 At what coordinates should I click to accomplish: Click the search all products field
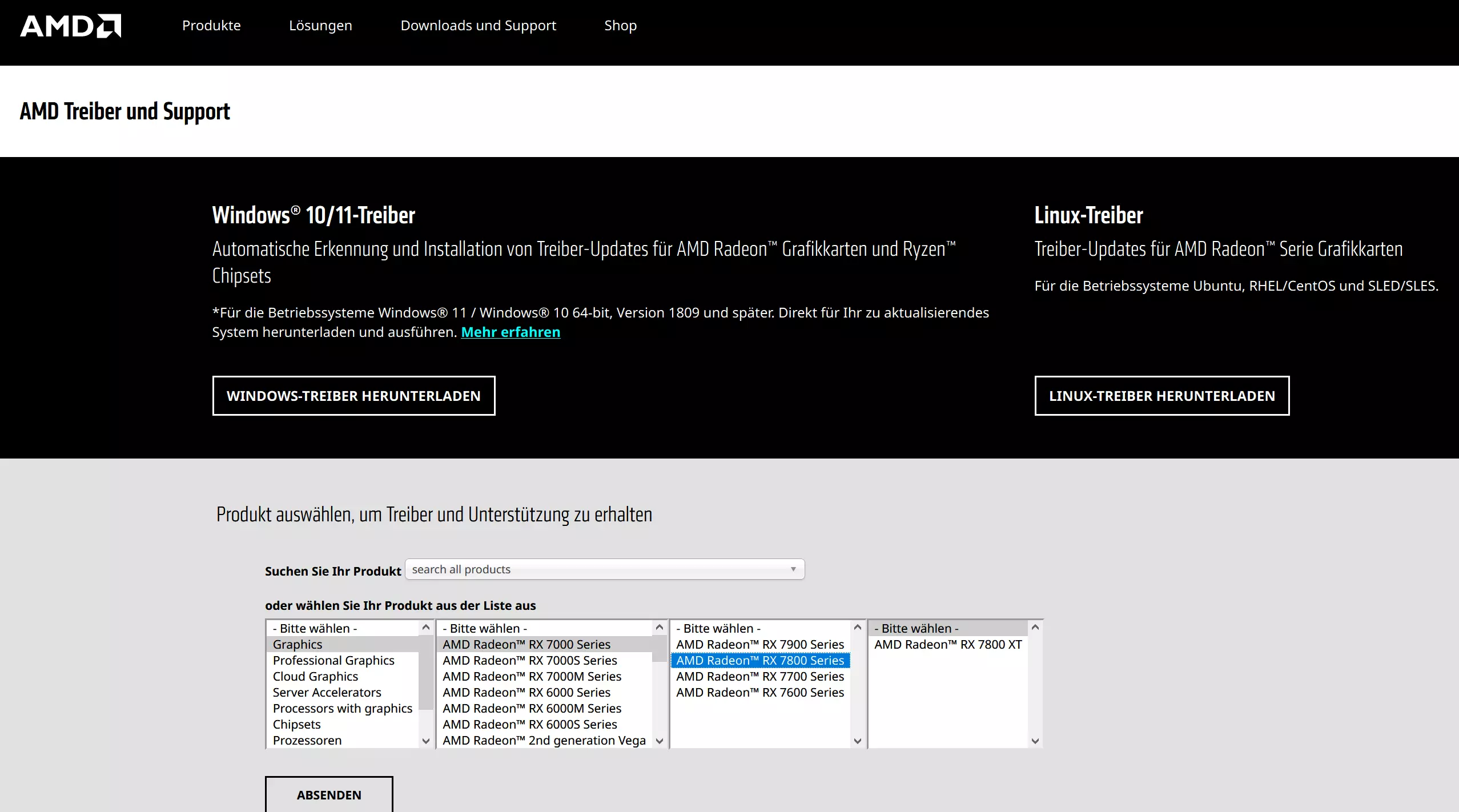coord(605,569)
